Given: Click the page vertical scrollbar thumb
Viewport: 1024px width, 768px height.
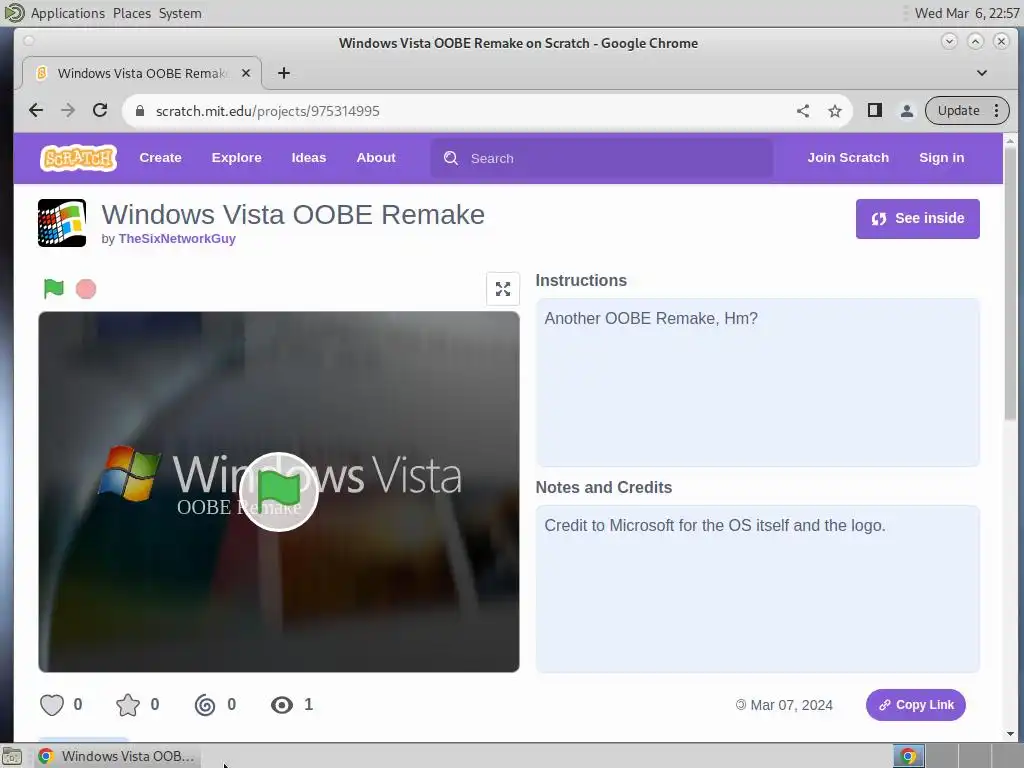Looking at the screenshot, I should (1010, 284).
